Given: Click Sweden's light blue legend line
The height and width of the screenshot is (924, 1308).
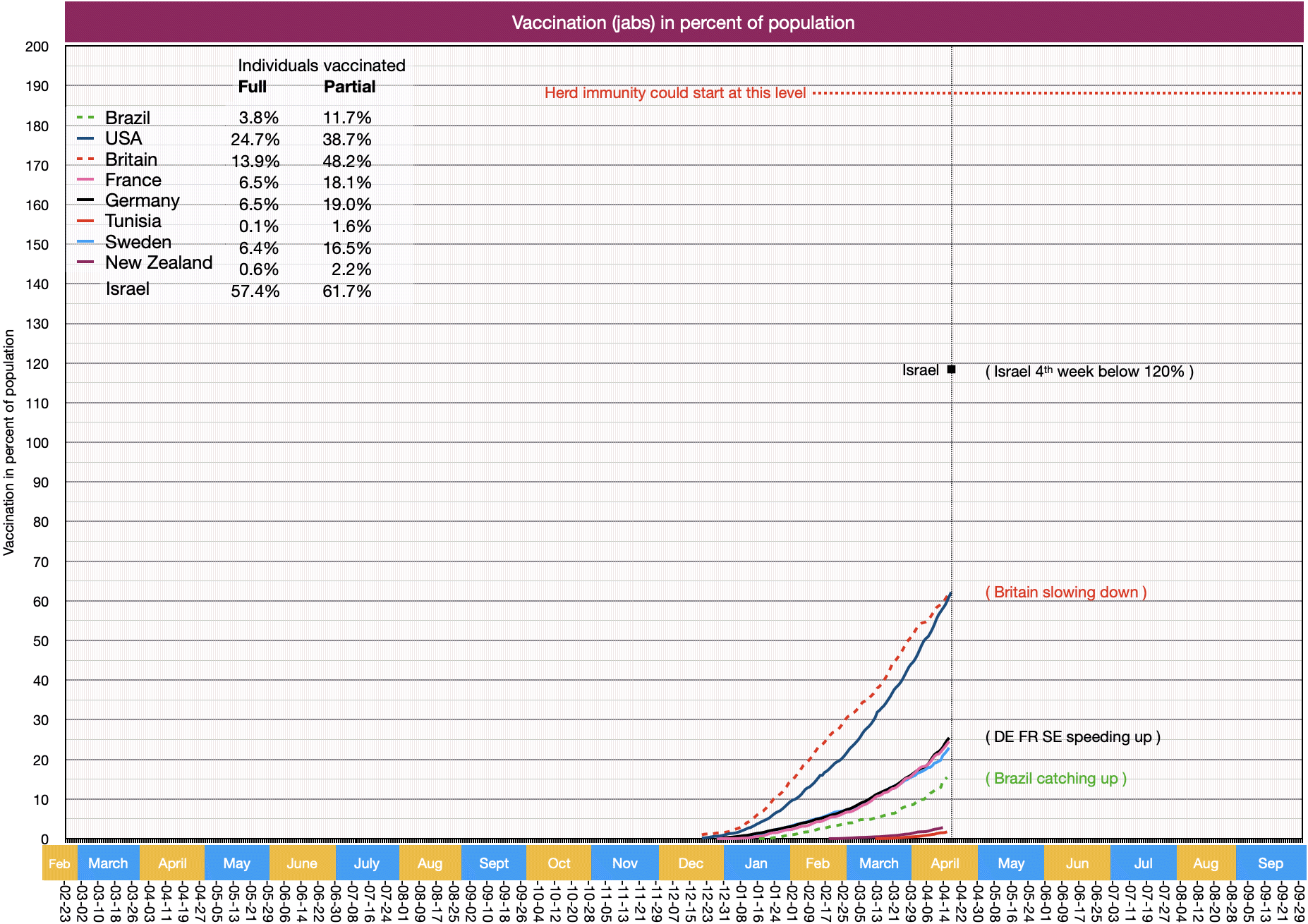Looking at the screenshot, I should tap(85, 242).
